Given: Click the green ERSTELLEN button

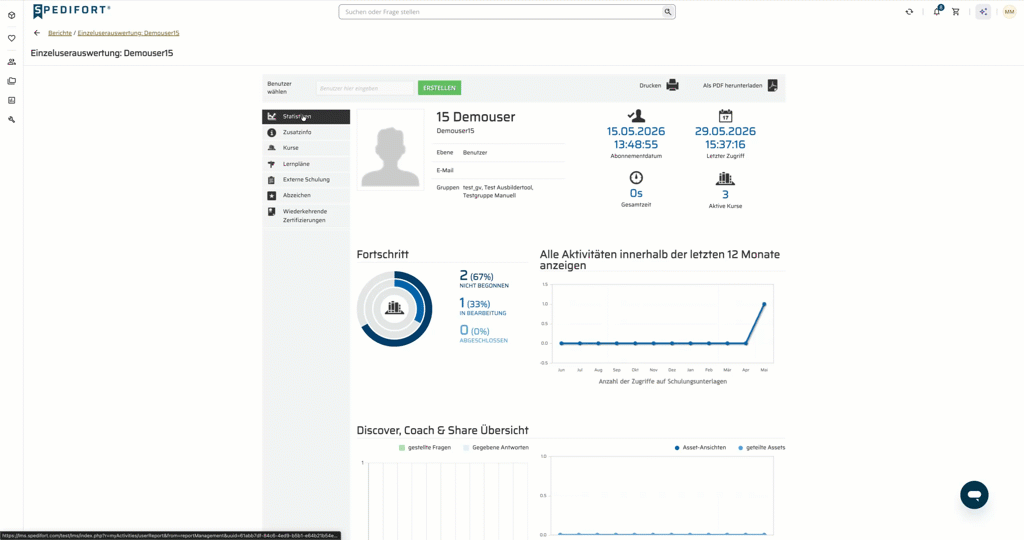Looking at the screenshot, I should coord(440,87).
